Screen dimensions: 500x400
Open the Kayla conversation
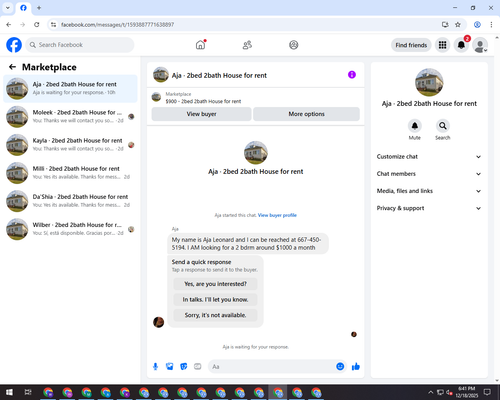(x=70, y=145)
